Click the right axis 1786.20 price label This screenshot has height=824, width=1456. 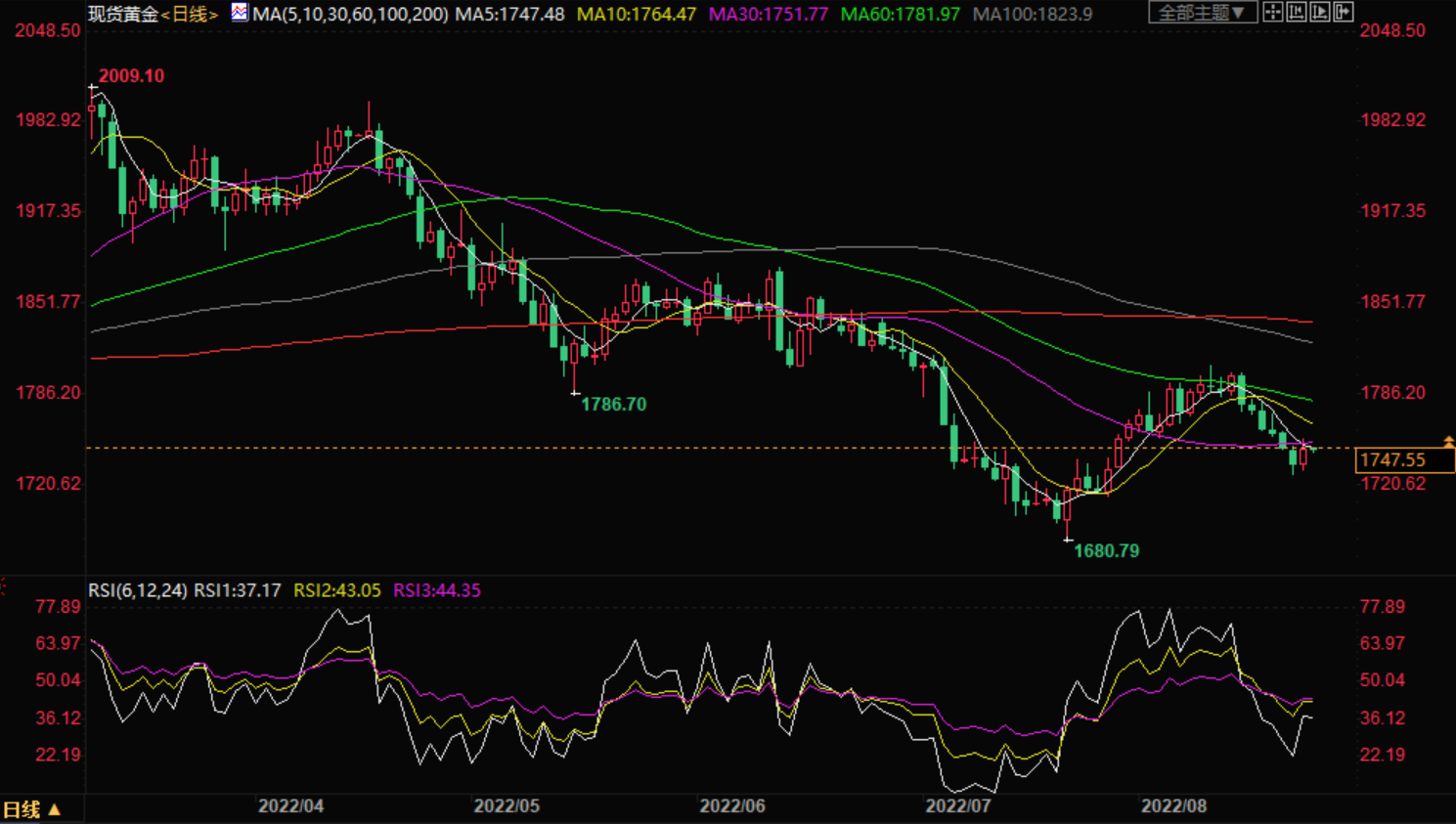[1393, 392]
